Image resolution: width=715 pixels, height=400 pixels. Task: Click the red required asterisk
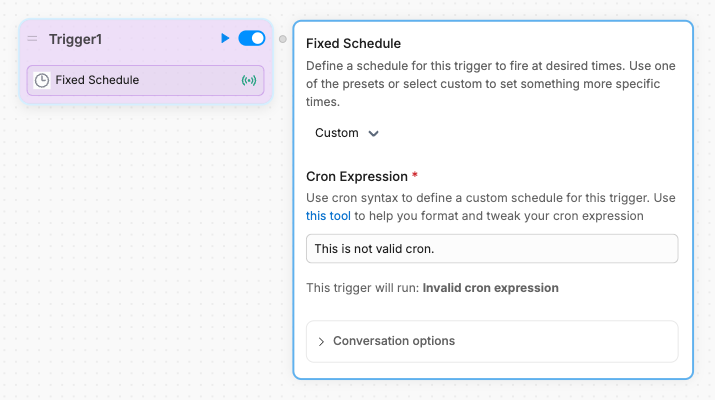415,175
